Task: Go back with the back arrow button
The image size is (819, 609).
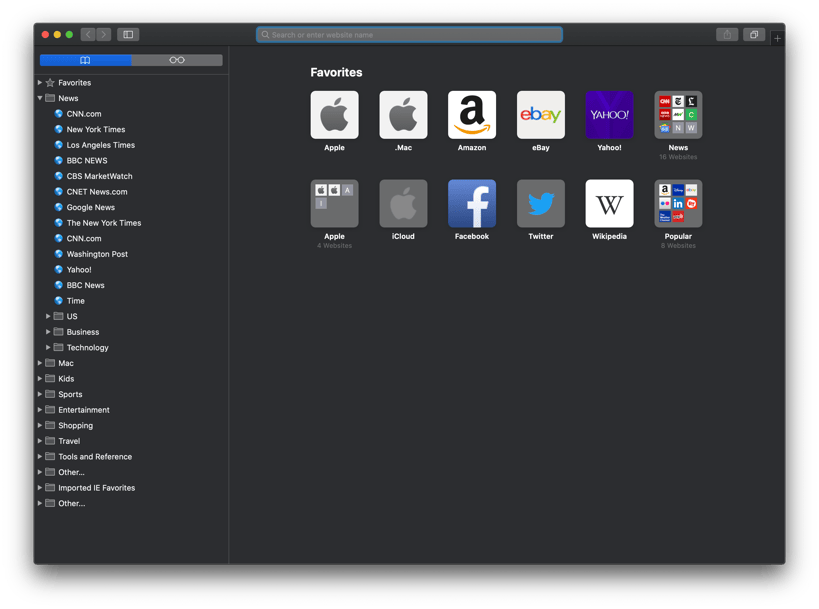Action: 88,34
